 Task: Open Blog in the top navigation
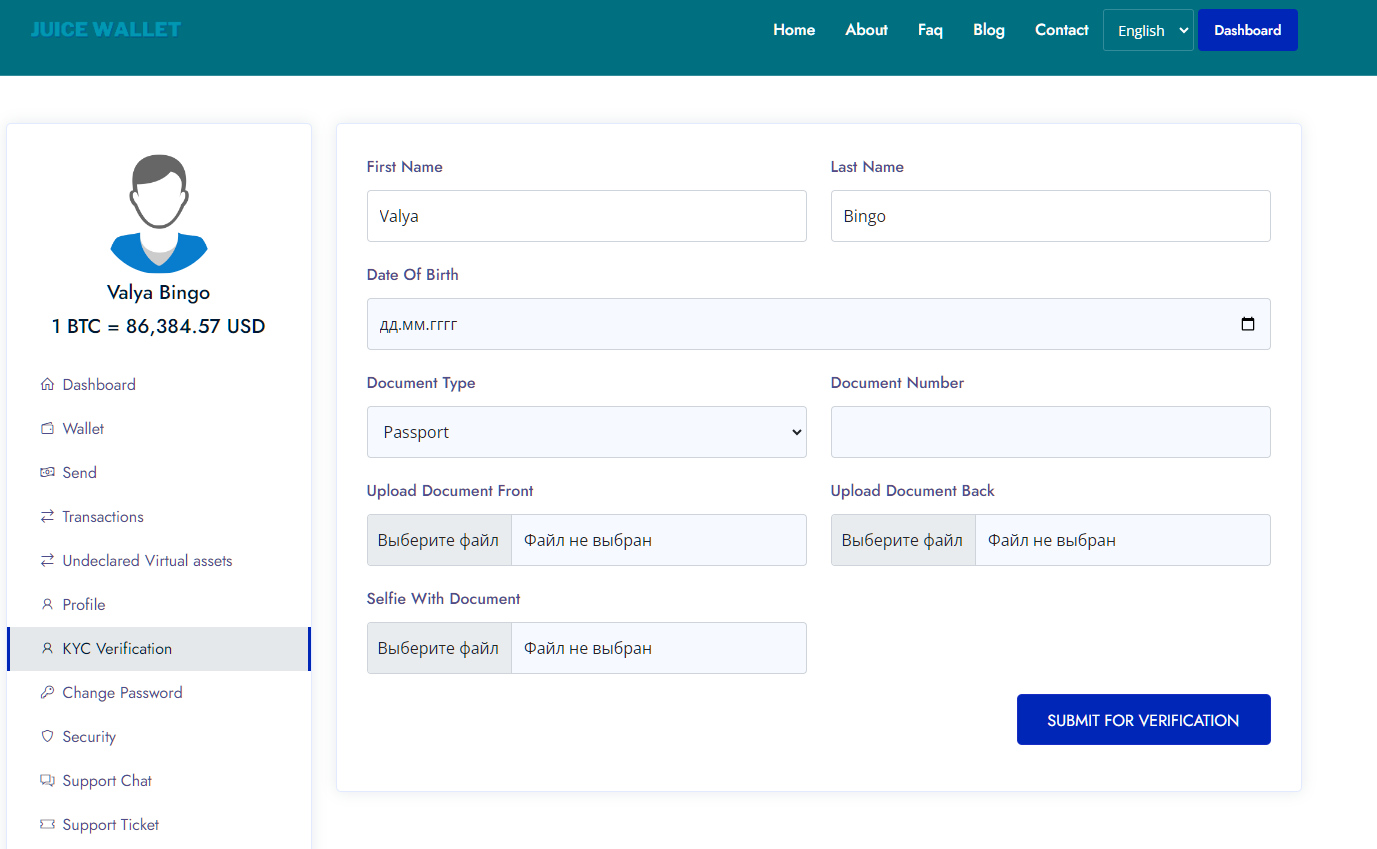989,30
